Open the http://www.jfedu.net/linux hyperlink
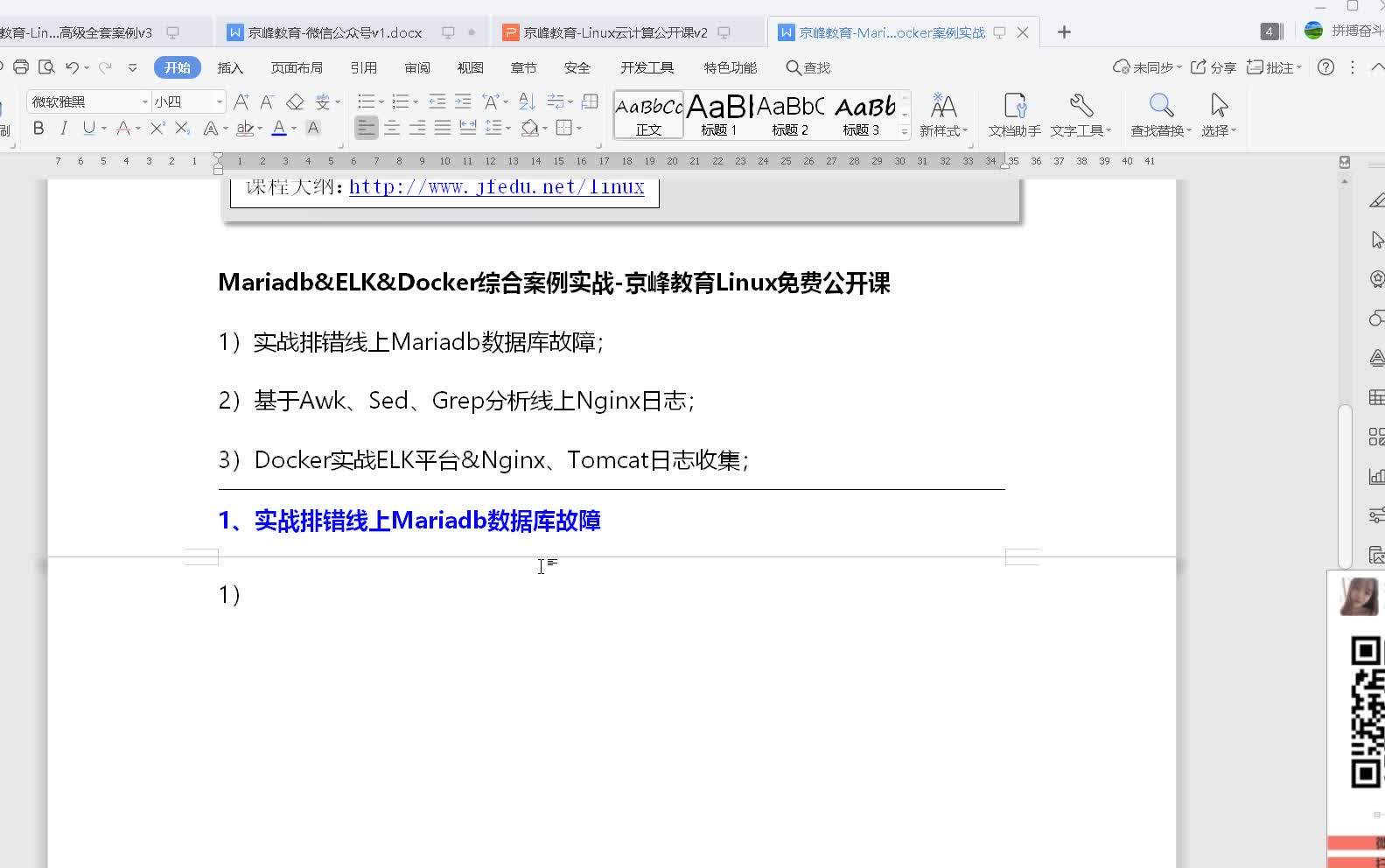 [x=497, y=186]
